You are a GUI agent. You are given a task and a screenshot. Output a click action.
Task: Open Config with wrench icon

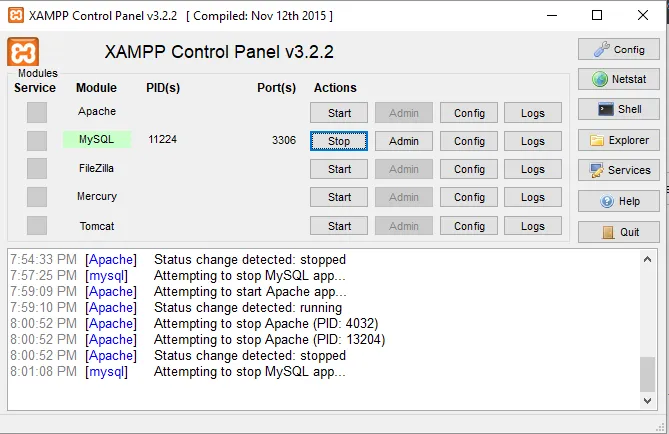click(x=619, y=50)
